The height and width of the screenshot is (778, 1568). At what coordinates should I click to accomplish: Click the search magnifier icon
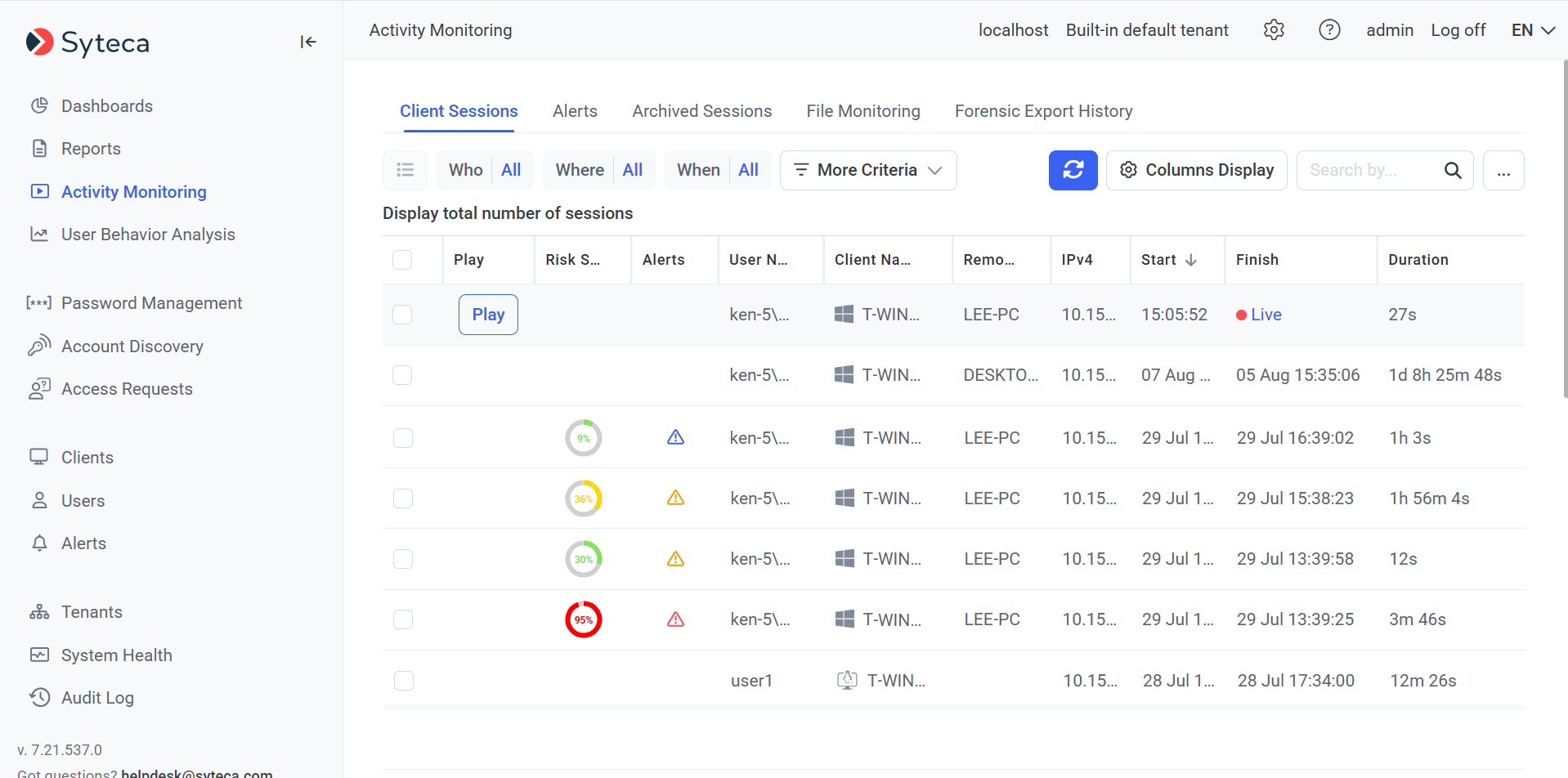[1452, 170]
